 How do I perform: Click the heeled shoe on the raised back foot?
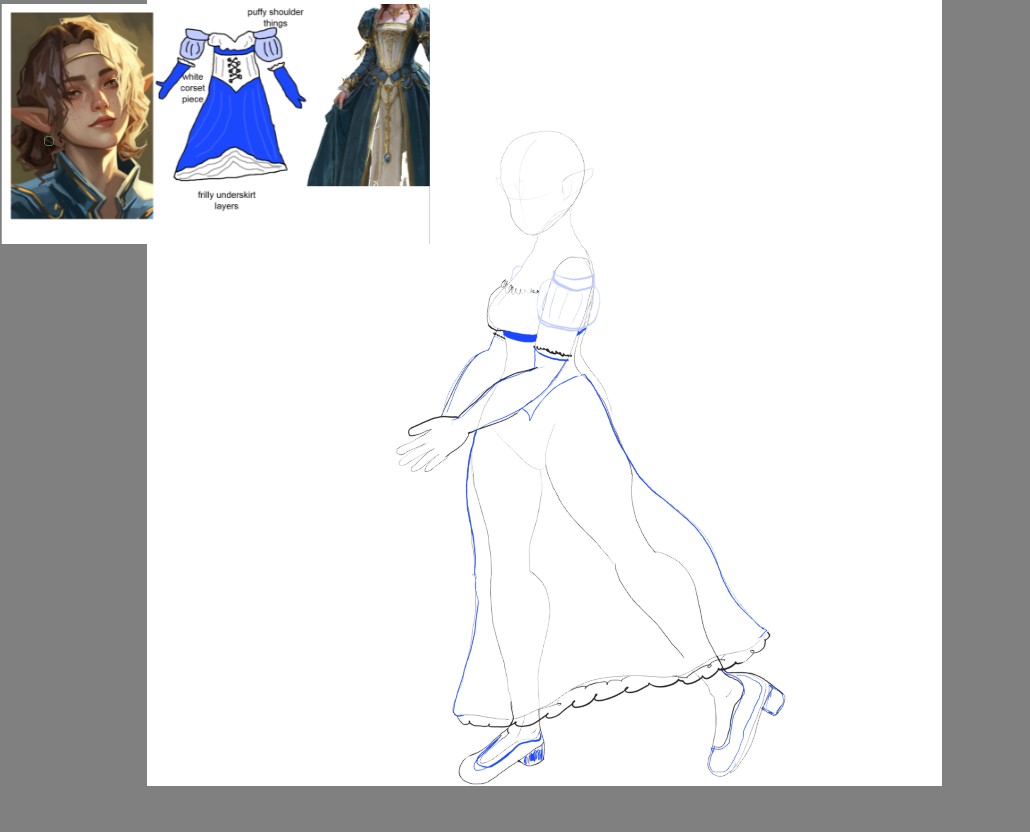(x=746, y=724)
